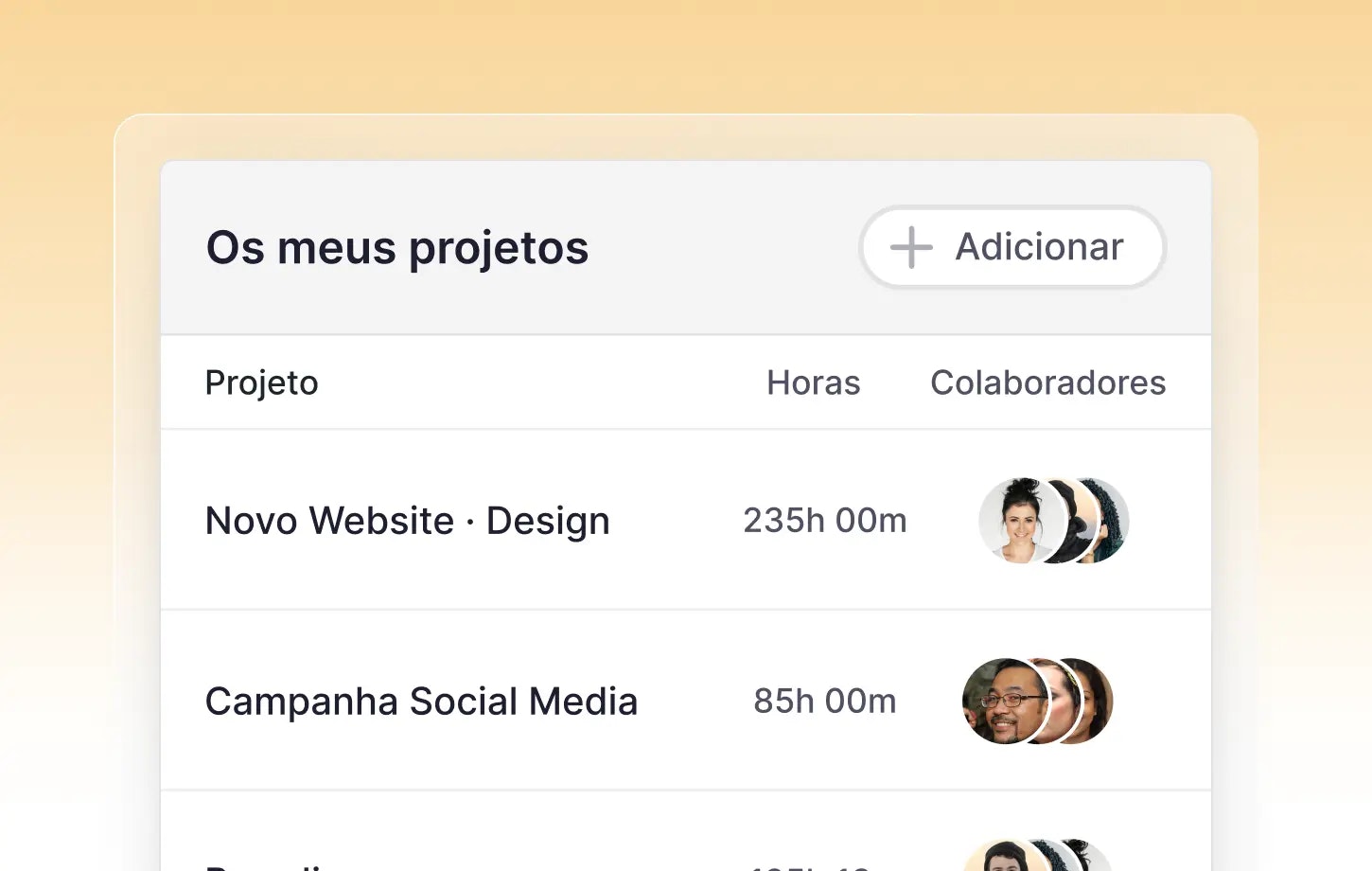Sort by the Projeto column header

click(x=261, y=382)
